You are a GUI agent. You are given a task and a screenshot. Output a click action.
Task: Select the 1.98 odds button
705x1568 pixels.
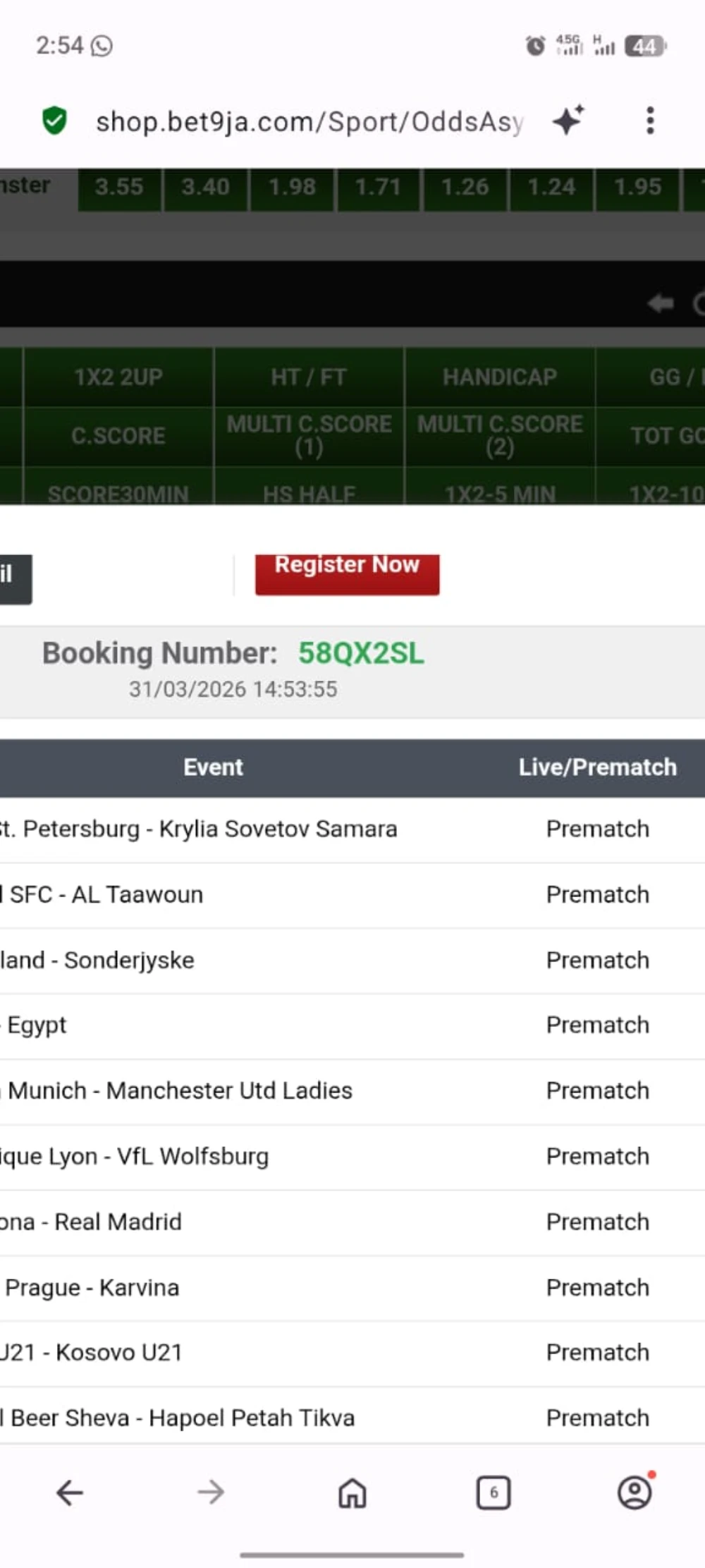tap(292, 188)
